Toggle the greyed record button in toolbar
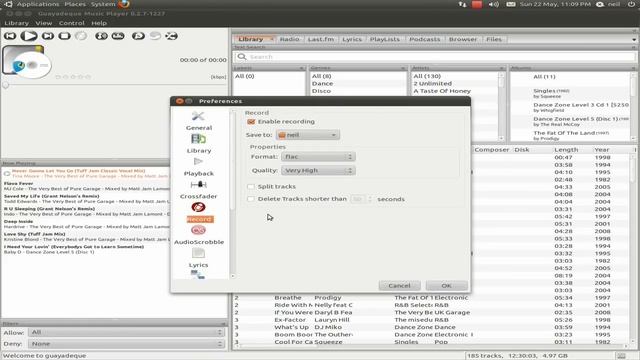640x360 pixels. click(81, 36)
